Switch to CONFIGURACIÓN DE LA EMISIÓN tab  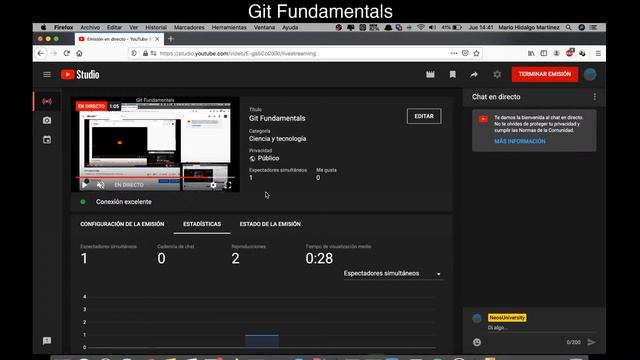tap(122, 224)
